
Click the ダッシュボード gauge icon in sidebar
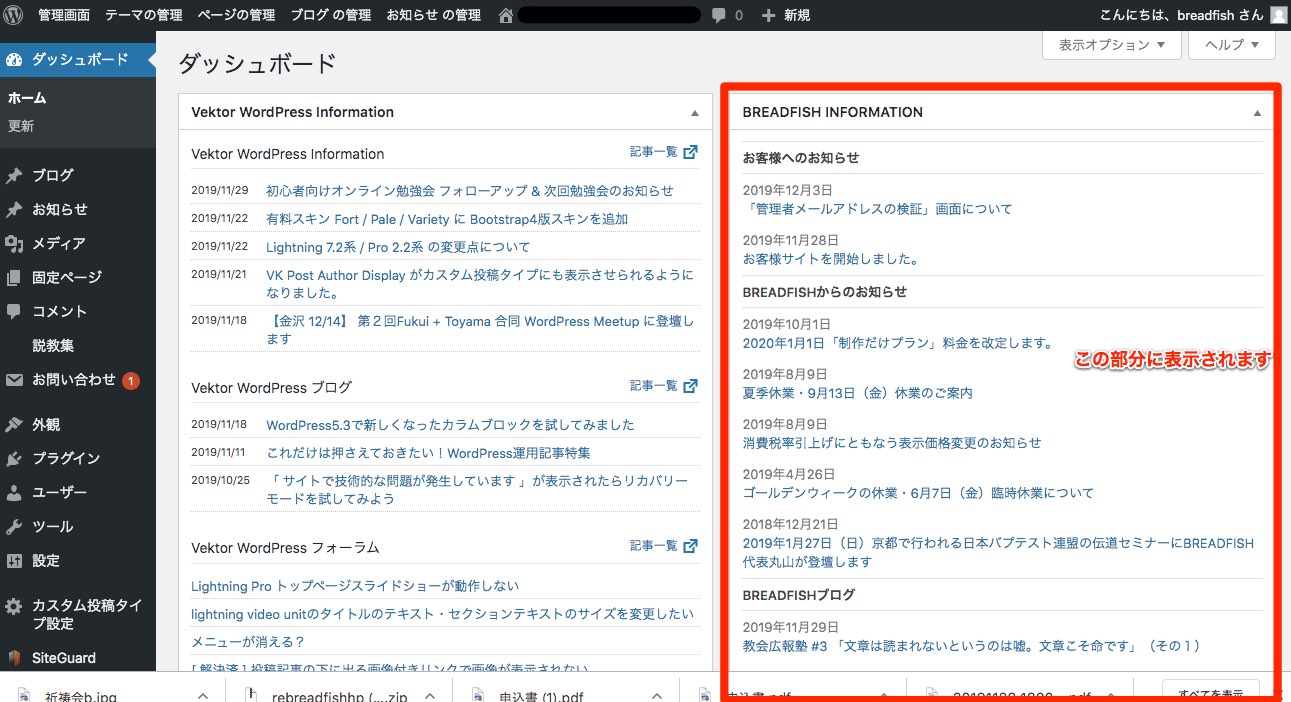tap(14, 59)
